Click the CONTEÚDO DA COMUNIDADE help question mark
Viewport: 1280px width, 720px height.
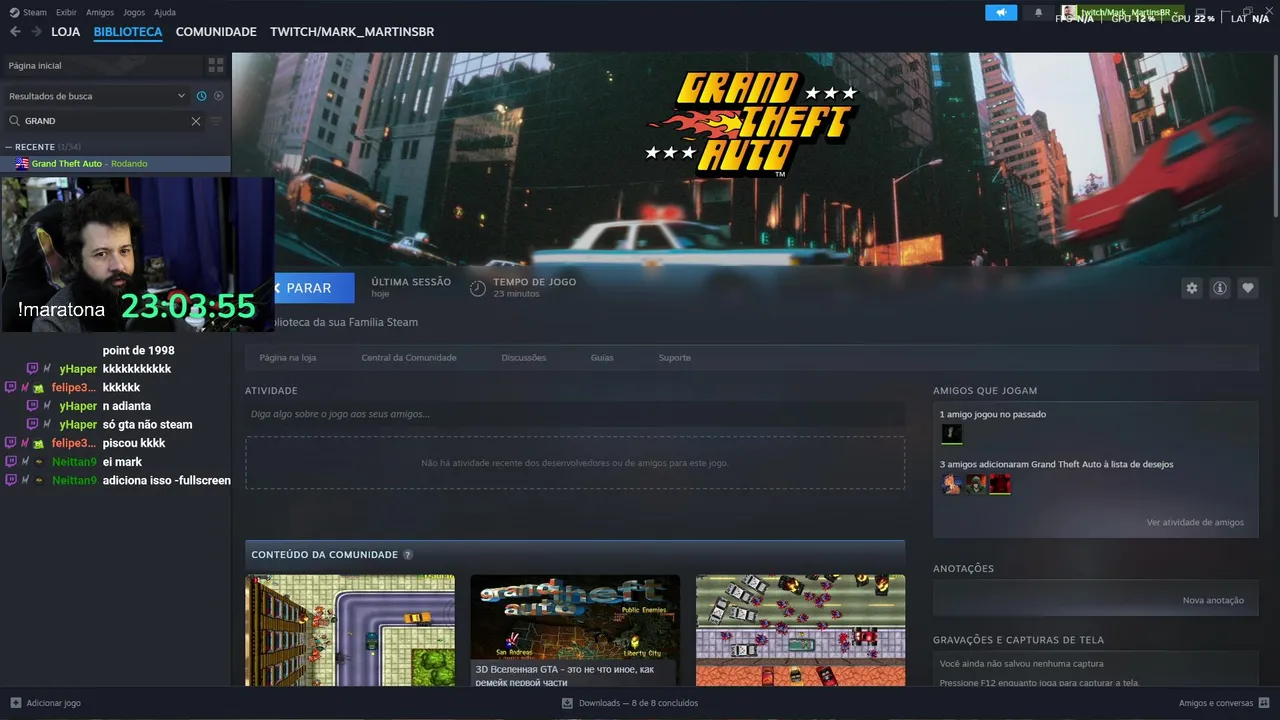408,555
